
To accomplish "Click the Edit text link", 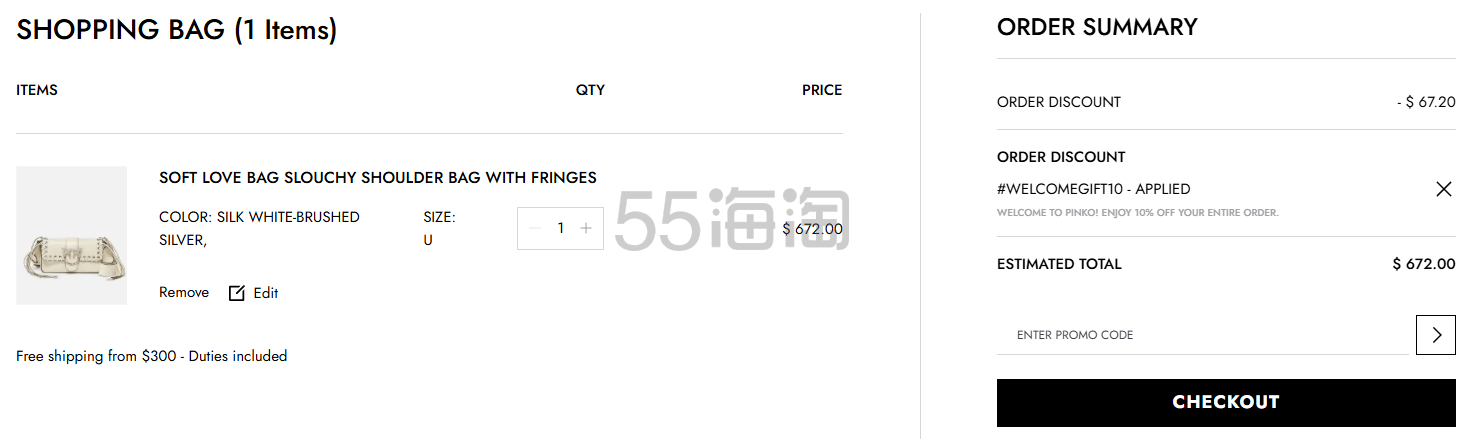I will (266, 293).
